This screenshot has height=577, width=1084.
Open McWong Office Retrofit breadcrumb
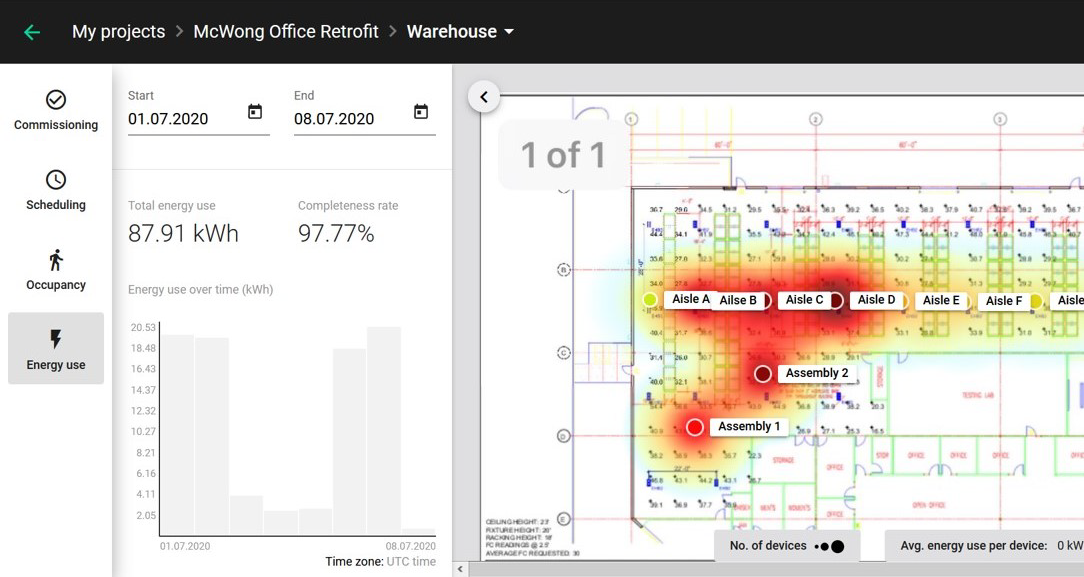[285, 32]
